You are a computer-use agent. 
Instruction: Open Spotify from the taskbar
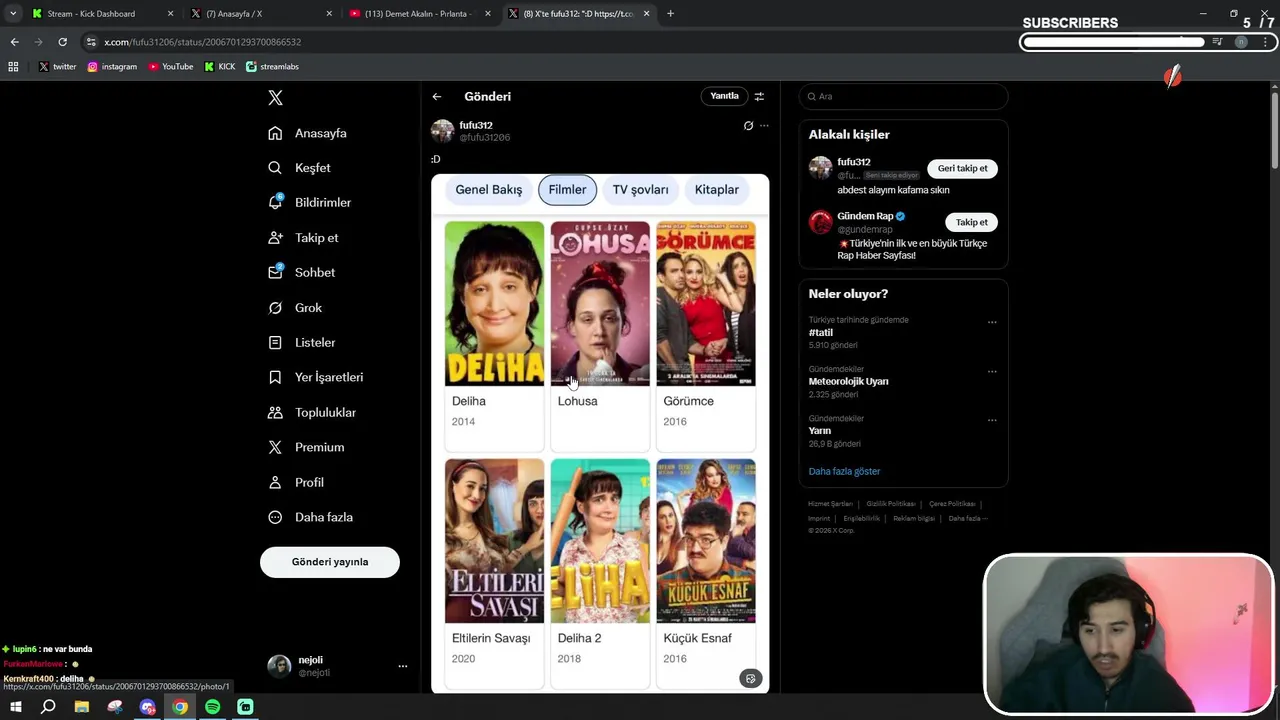[213, 707]
